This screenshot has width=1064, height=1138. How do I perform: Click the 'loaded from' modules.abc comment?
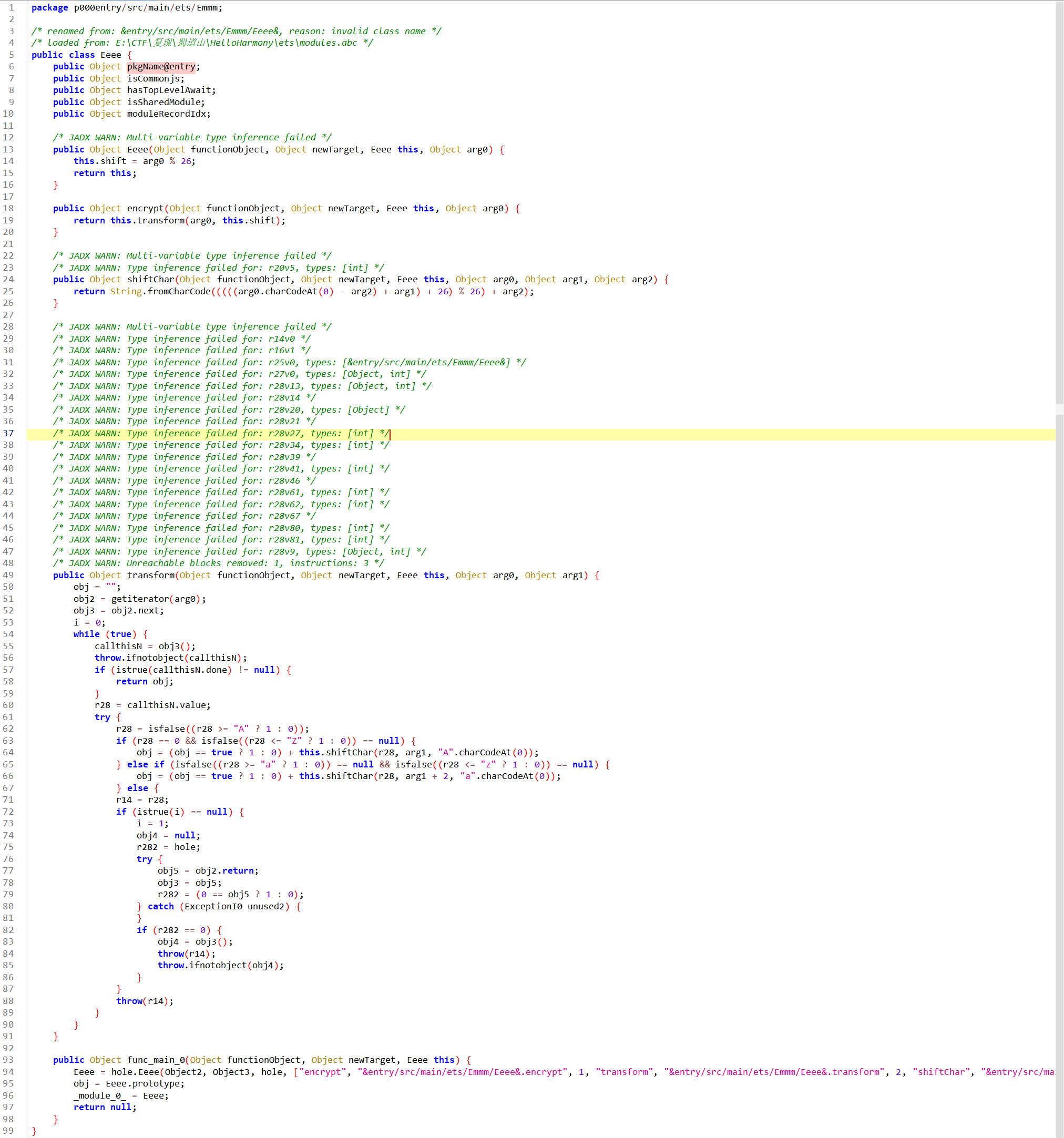(202, 43)
